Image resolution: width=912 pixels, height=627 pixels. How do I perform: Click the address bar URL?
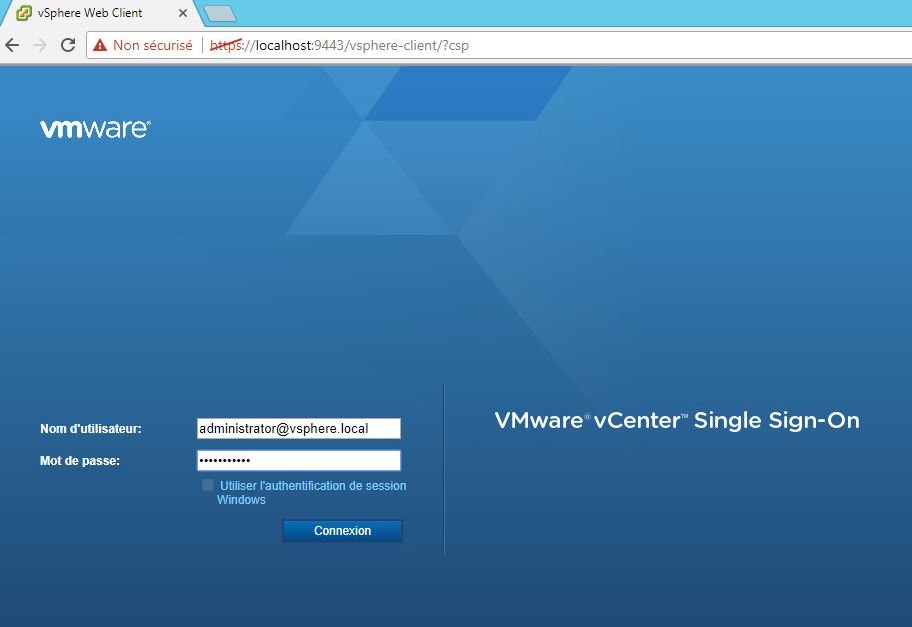point(339,45)
